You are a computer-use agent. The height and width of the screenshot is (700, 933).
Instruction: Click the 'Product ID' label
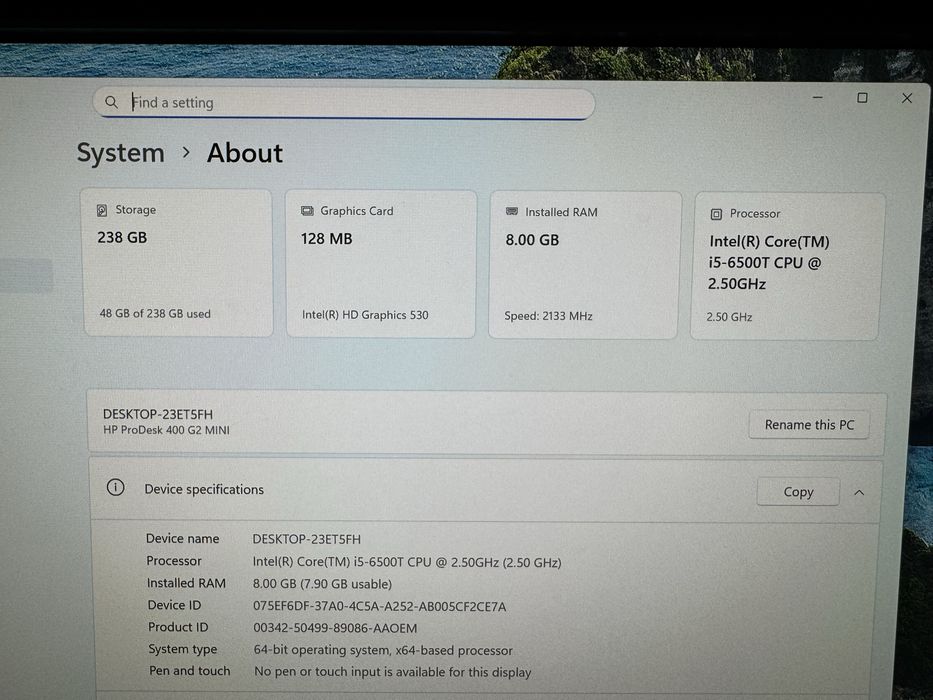tap(178, 627)
